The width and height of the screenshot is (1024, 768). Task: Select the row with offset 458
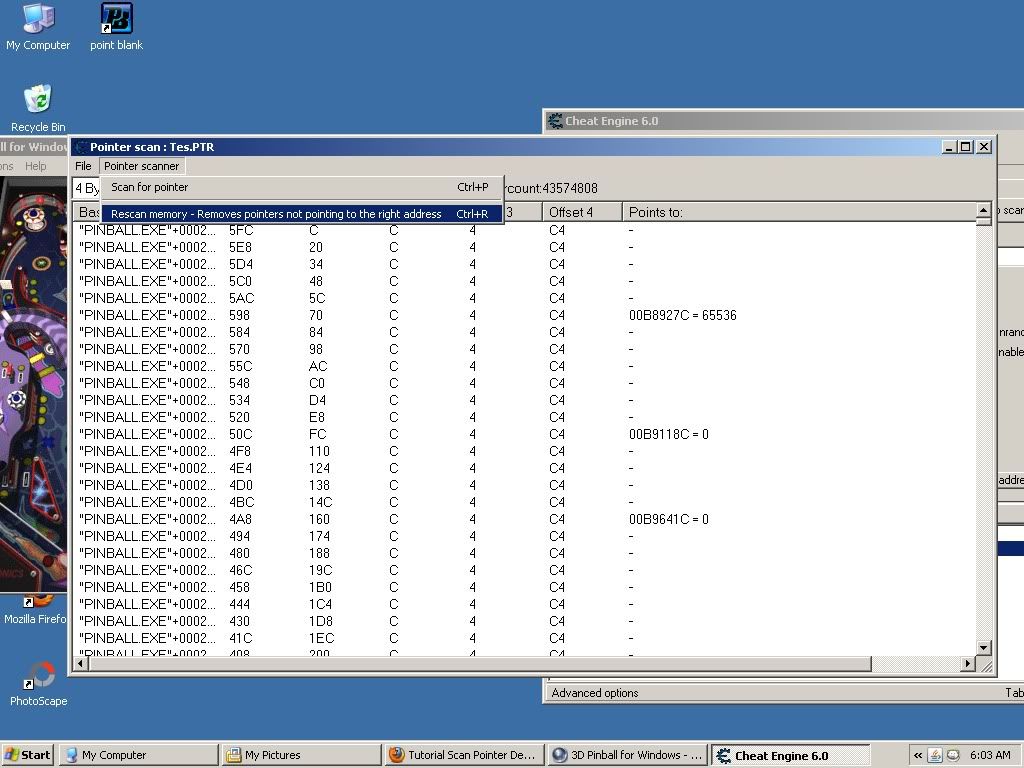click(x=526, y=587)
